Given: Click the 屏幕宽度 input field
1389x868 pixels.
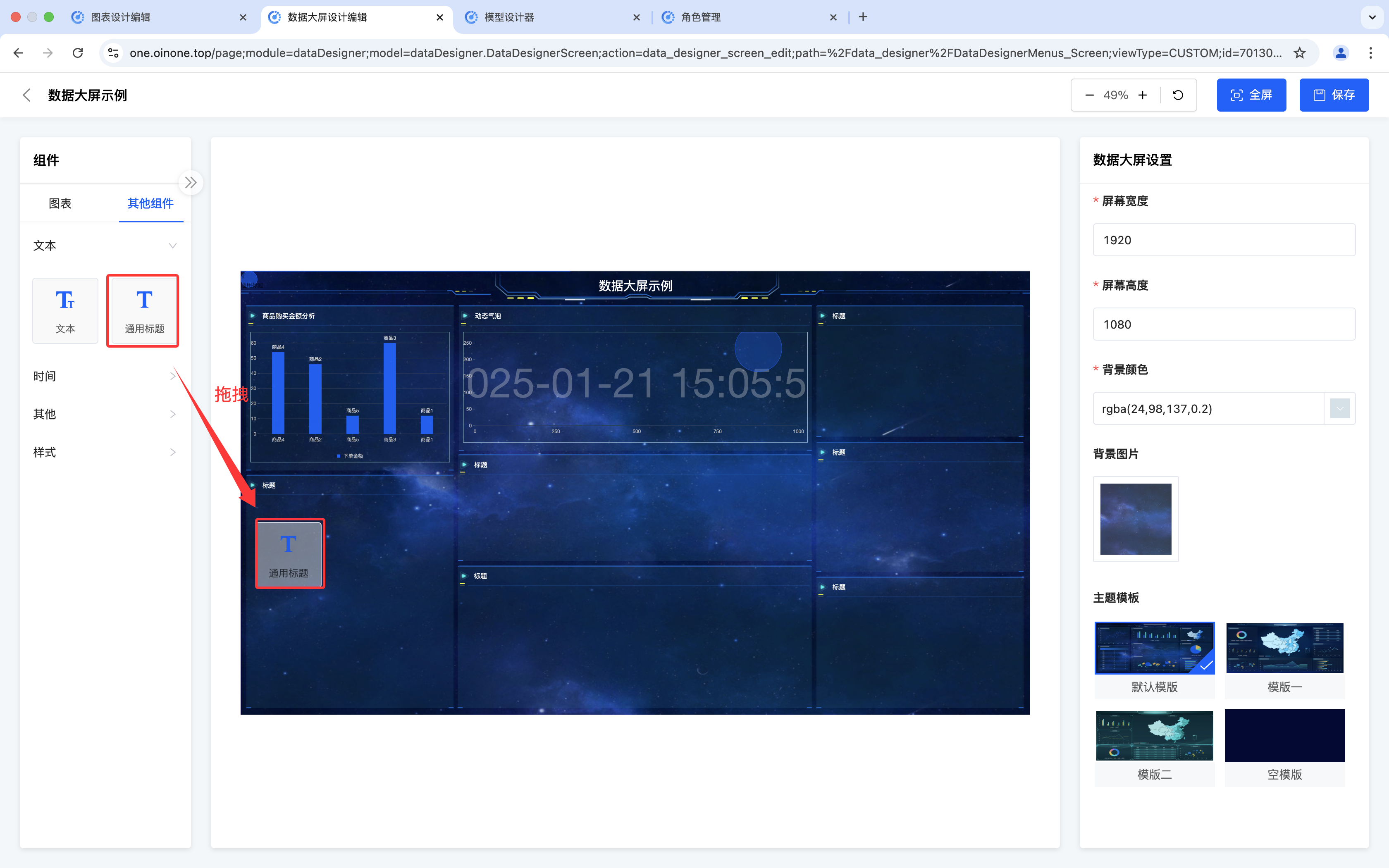Looking at the screenshot, I should (x=1224, y=240).
